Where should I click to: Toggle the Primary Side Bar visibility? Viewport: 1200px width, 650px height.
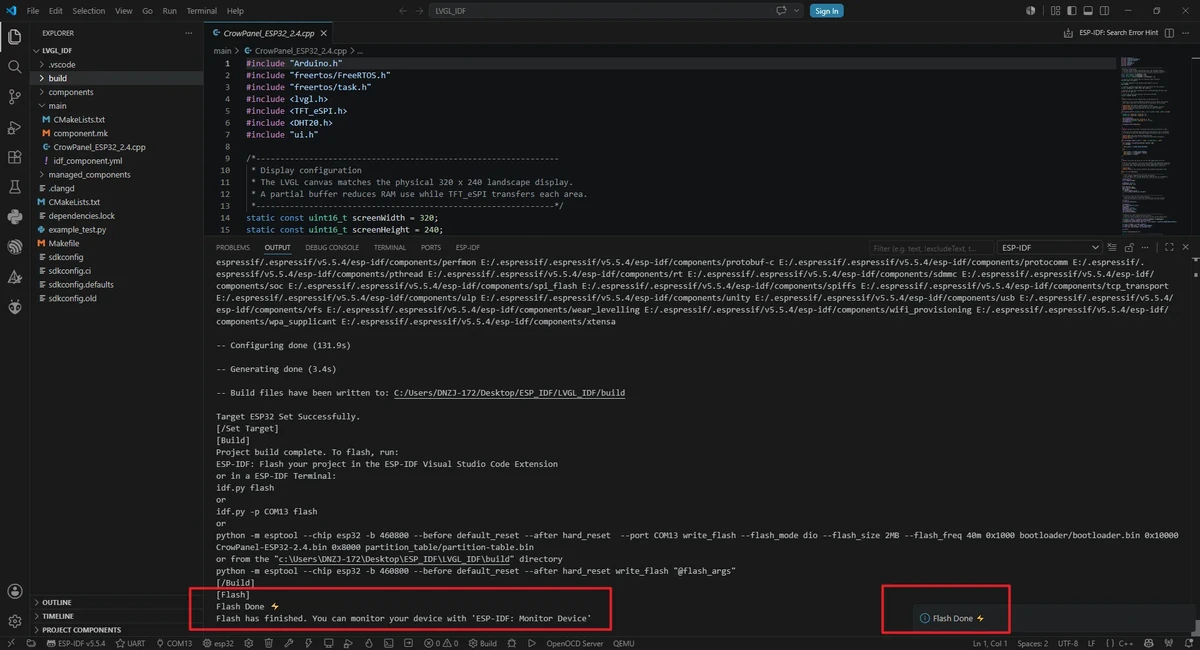pos(1072,11)
